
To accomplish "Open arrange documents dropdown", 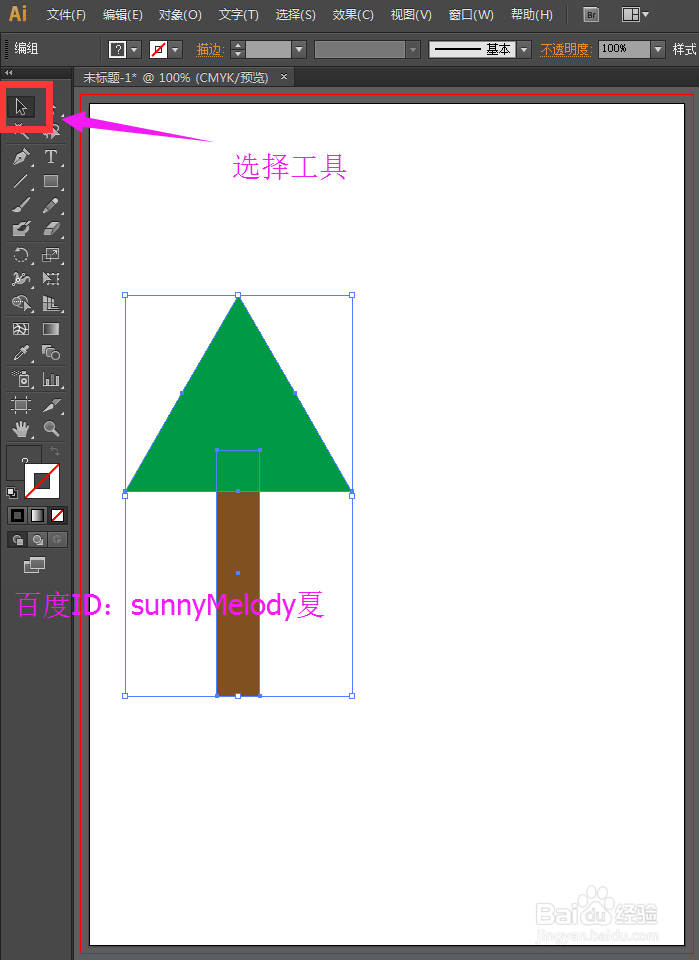I will point(635,14).
